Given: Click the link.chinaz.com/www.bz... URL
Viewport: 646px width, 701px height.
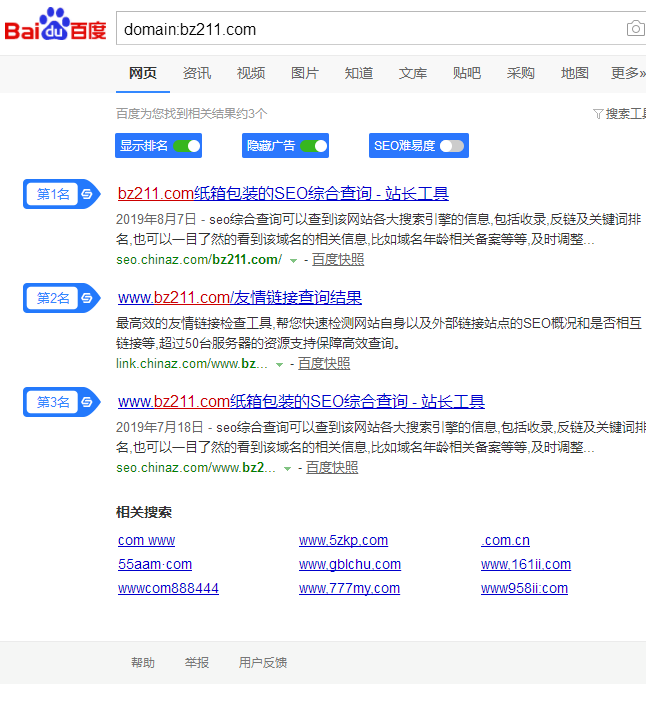Looking at the screenshot, I should 192,363.
